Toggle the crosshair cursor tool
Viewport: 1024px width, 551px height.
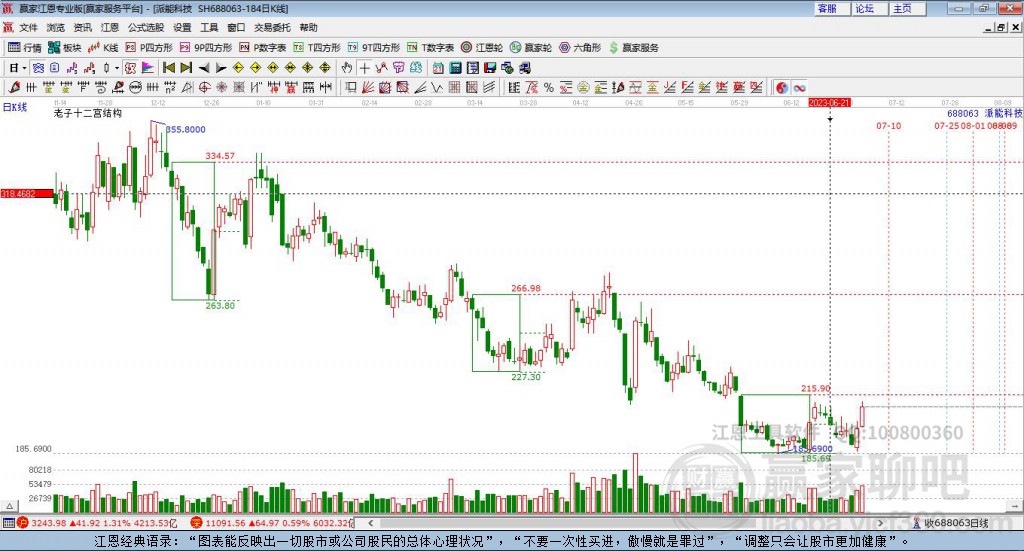click(364, 68)
